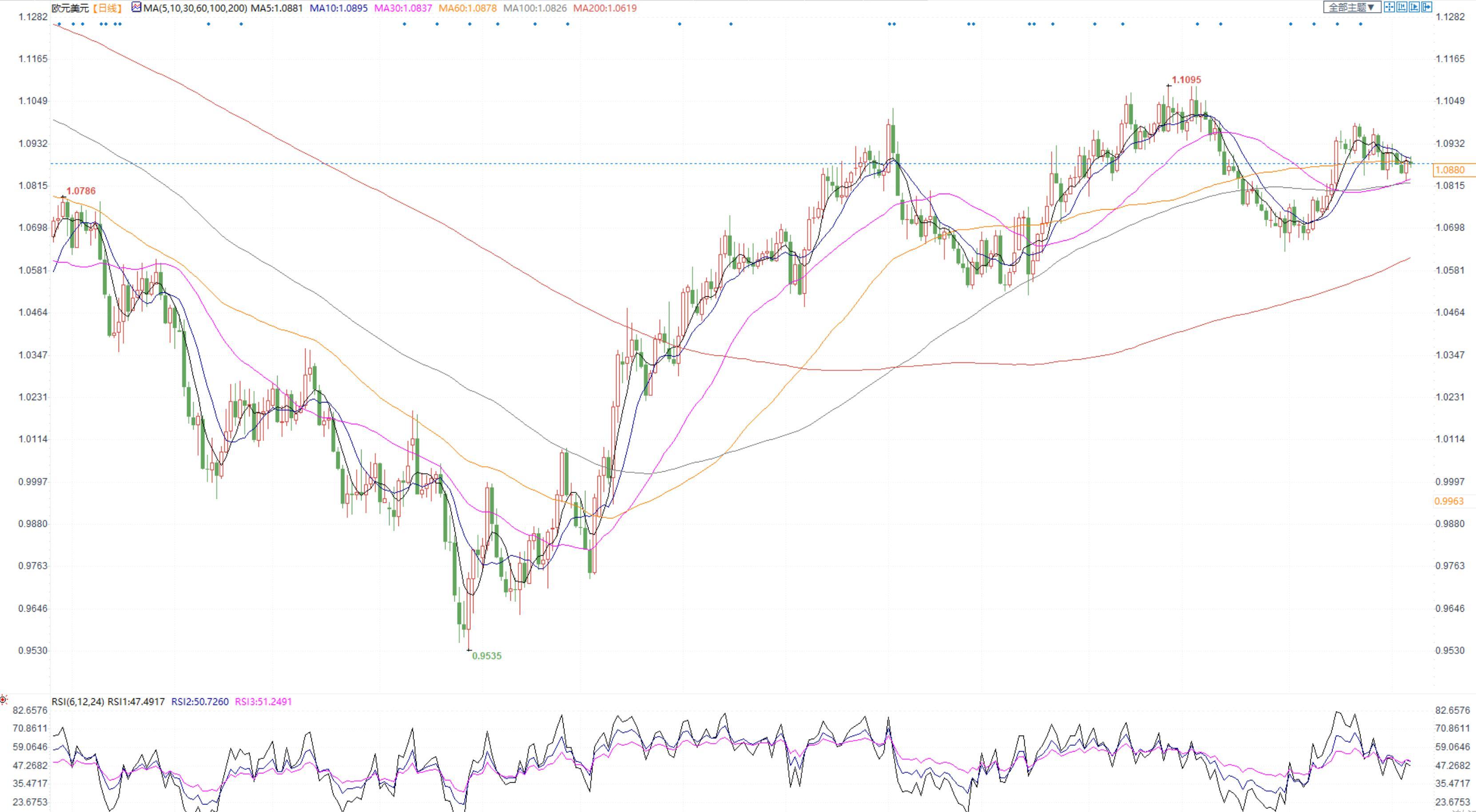Click the 0.9535 low price marker

(486, 656)
